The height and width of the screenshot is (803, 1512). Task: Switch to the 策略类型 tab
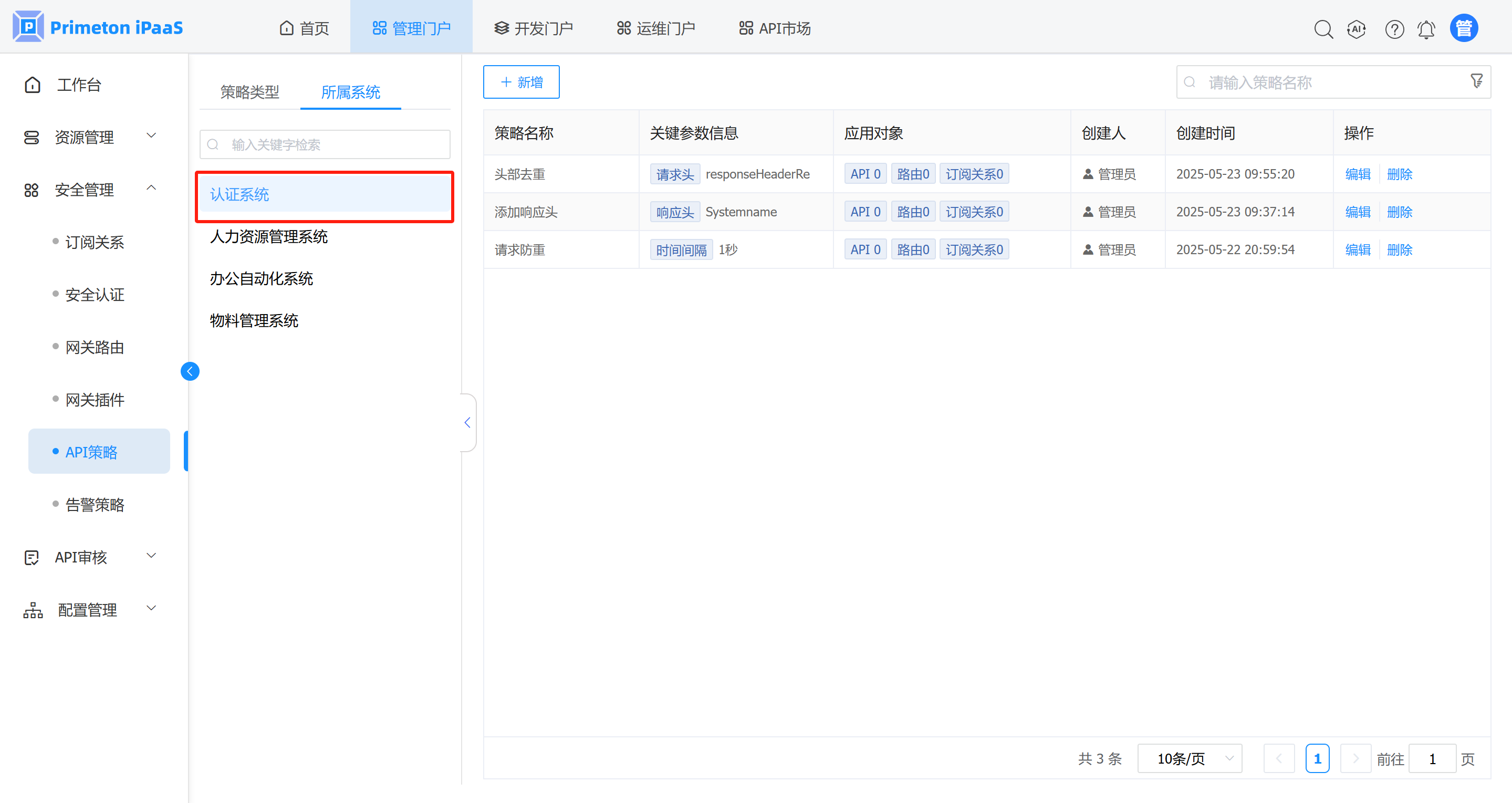point(249,91)
